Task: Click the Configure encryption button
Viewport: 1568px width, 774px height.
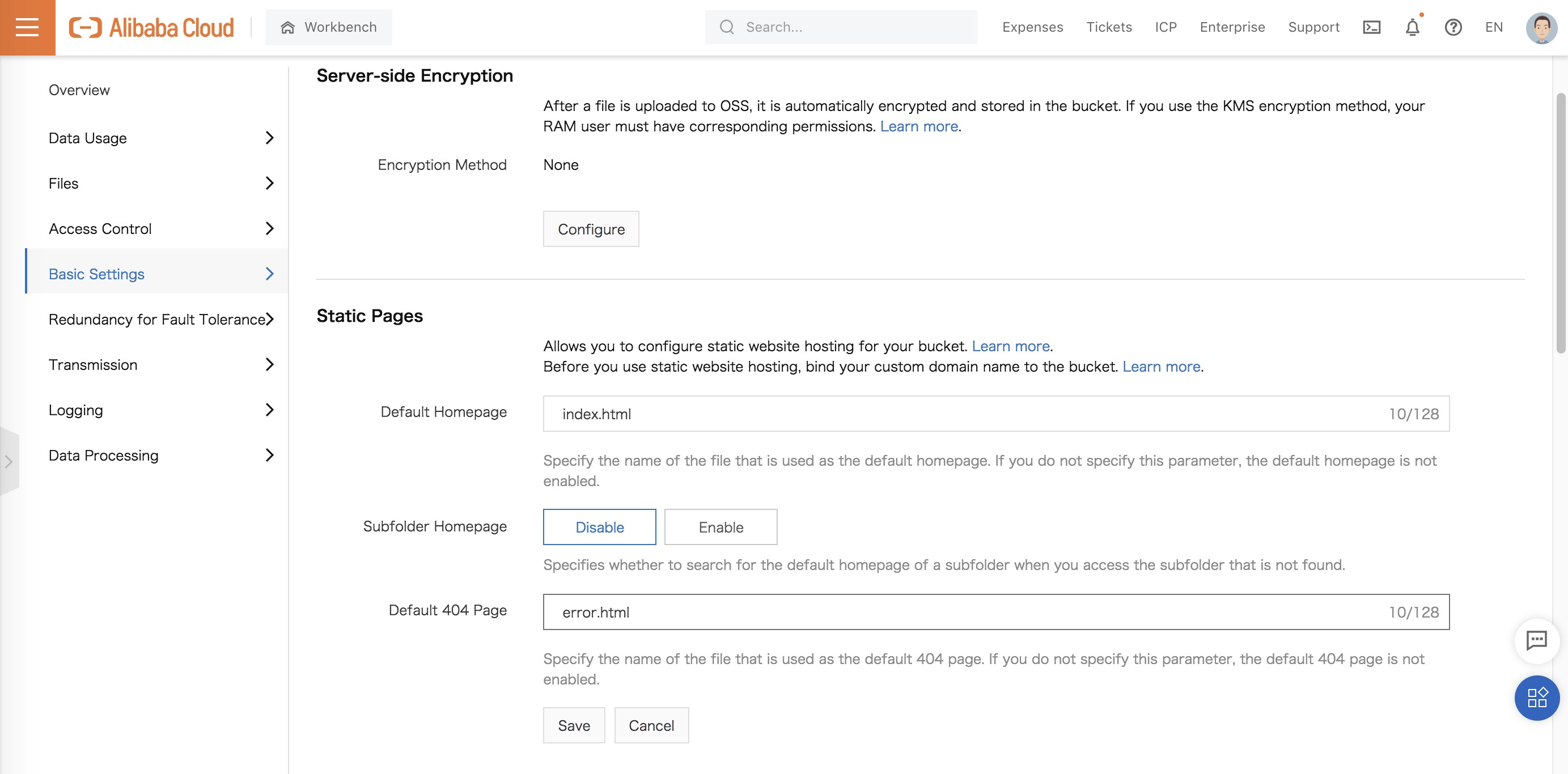Action: (591, 229)
